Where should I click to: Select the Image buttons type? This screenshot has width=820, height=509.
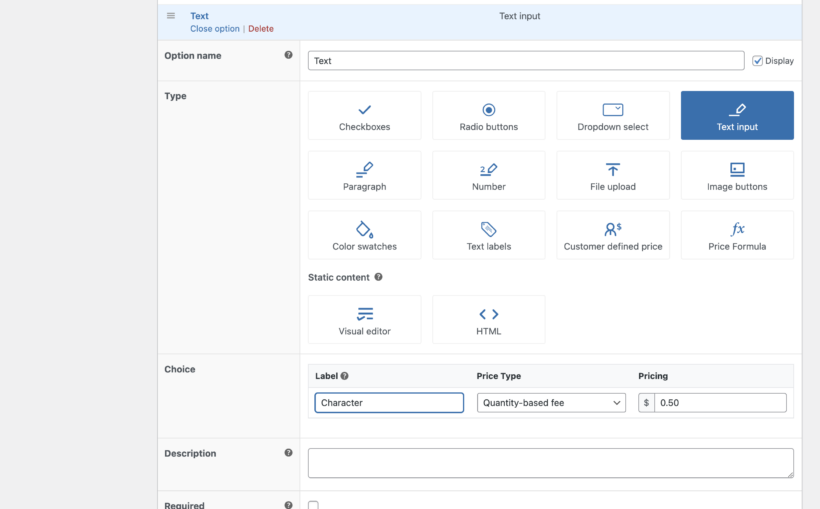click(737, 176)
